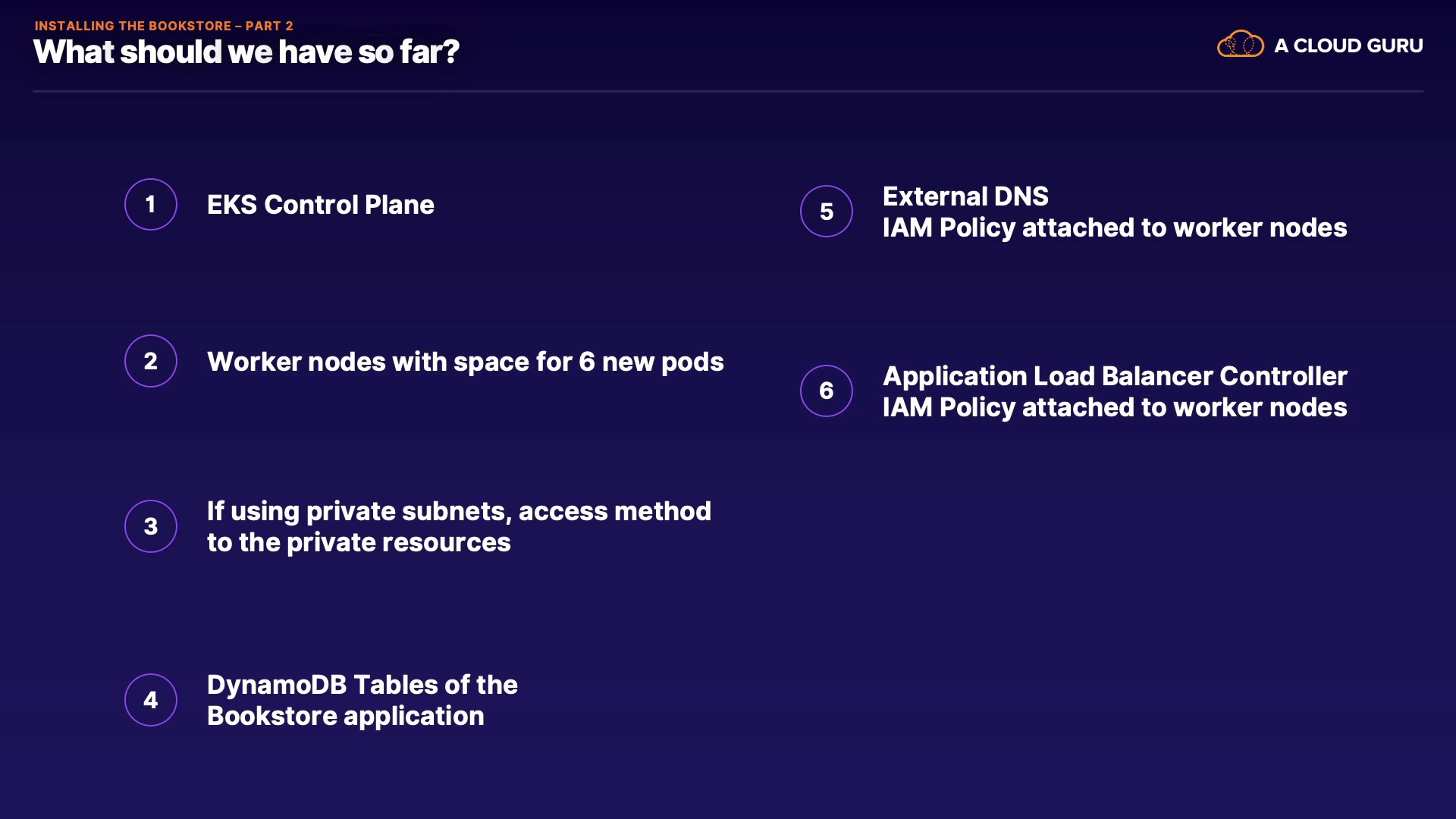Select the "What should we have so far?" title
The image size is (1456, 819).
coord(246,52)
